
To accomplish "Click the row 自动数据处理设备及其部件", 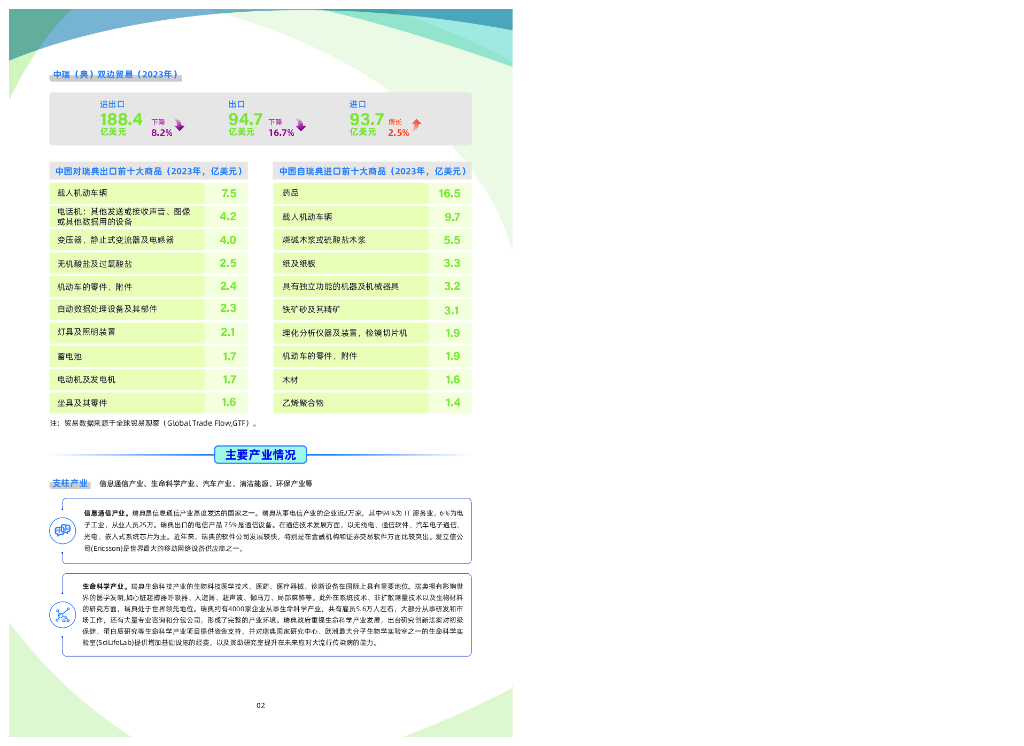I will coord(148,309).
